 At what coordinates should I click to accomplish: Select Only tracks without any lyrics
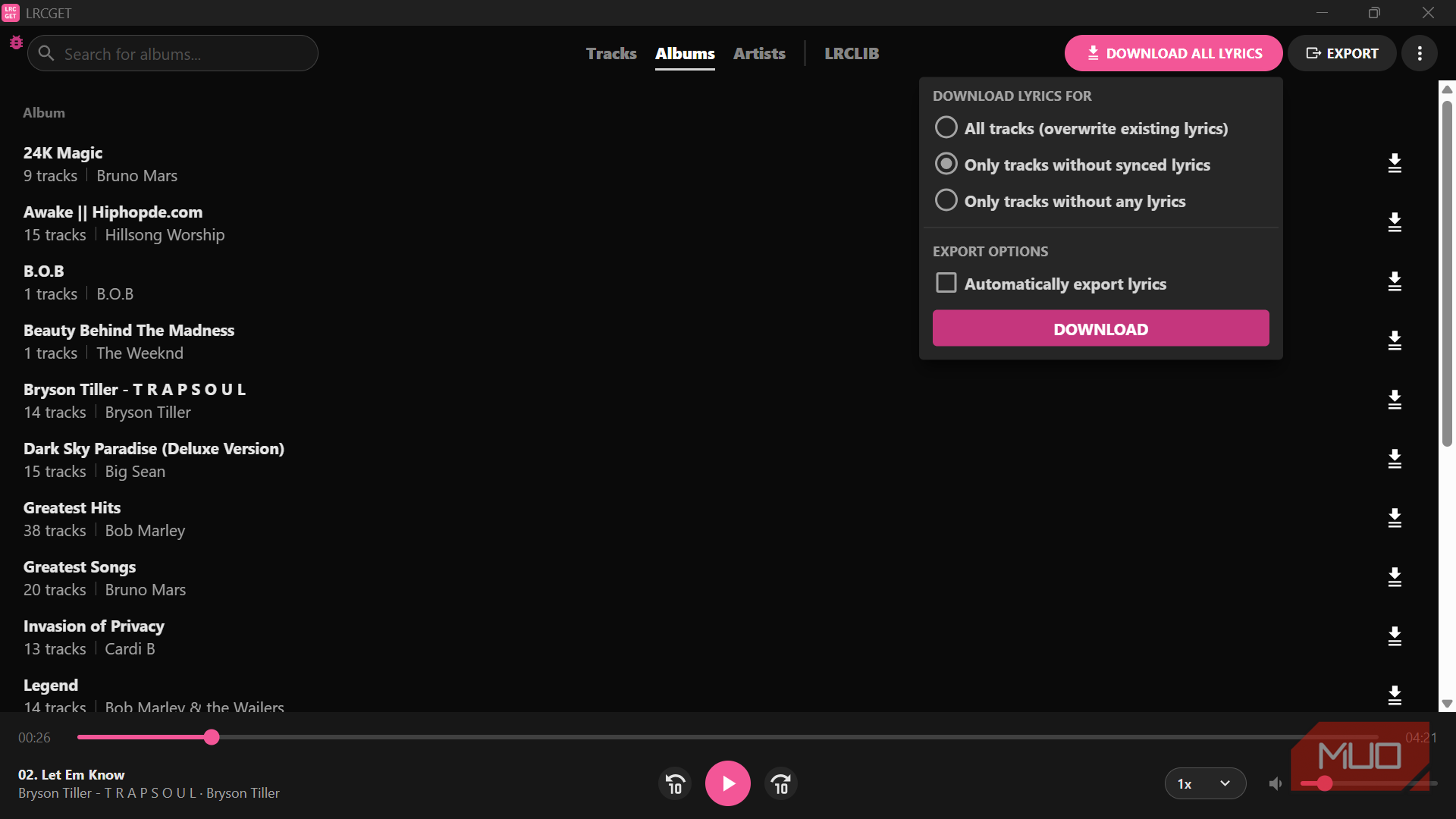coord(1060,201)
